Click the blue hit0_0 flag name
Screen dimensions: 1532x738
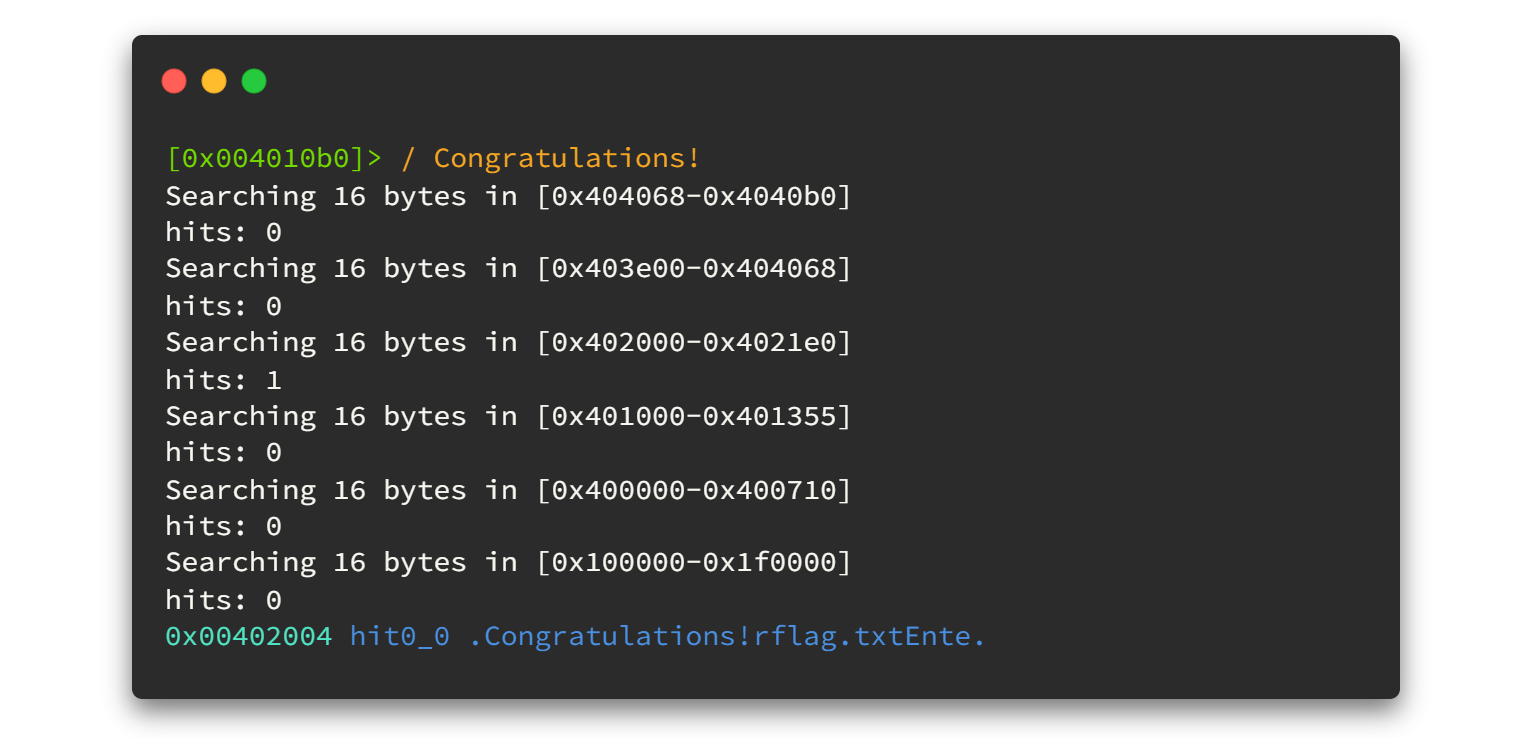coord(399,637)
